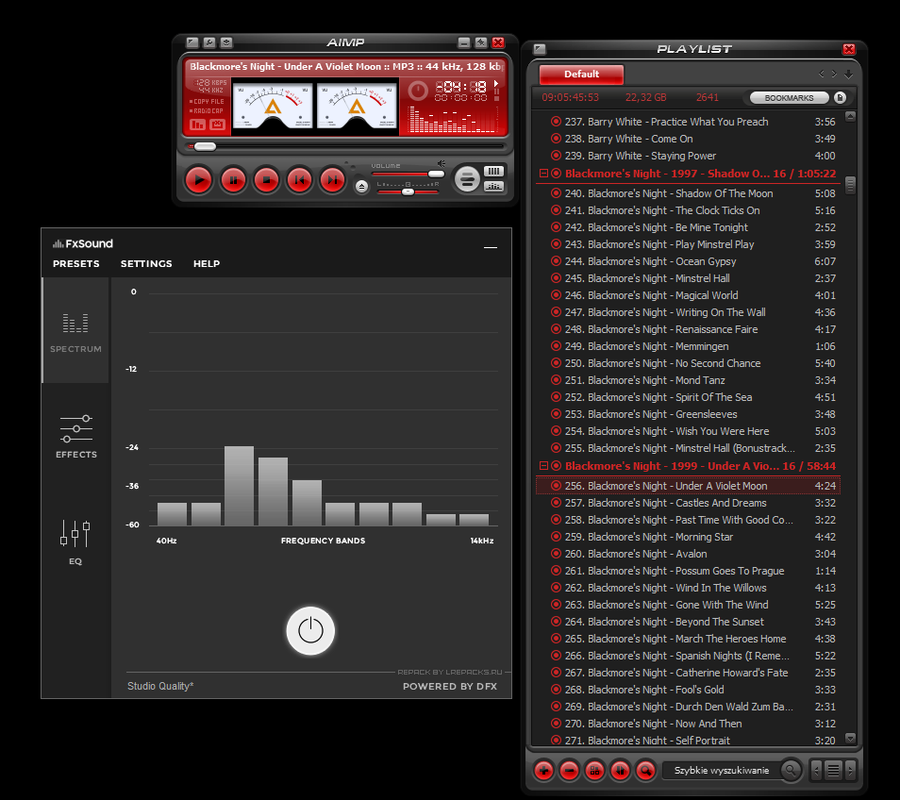Image resolution: width=900 pixels, height=800 pixels.
Task: Collapse the Blackmore's Night 1999 album group
Action: [543, 465]
